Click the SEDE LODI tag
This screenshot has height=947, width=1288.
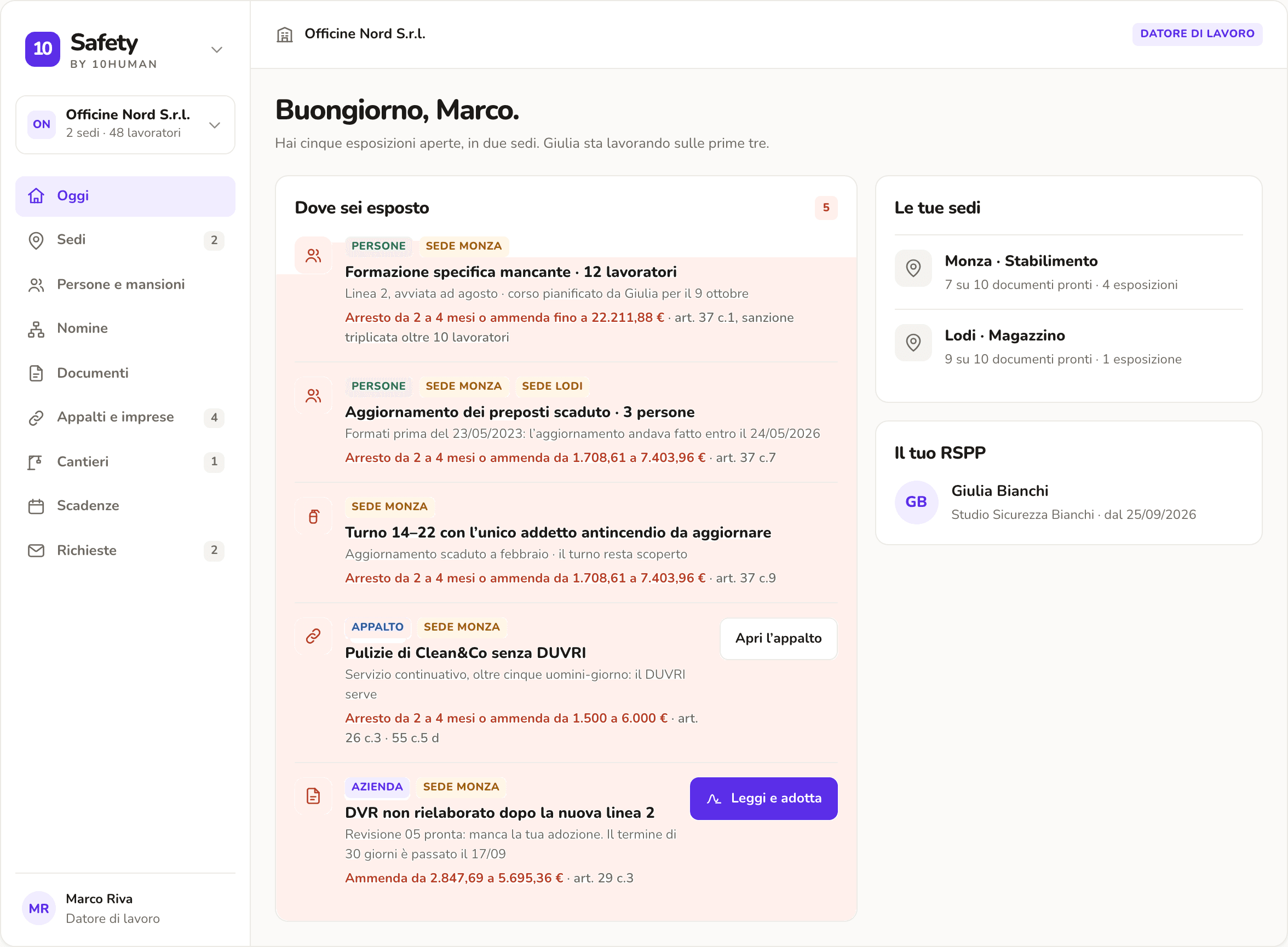(x=551, y=386)
